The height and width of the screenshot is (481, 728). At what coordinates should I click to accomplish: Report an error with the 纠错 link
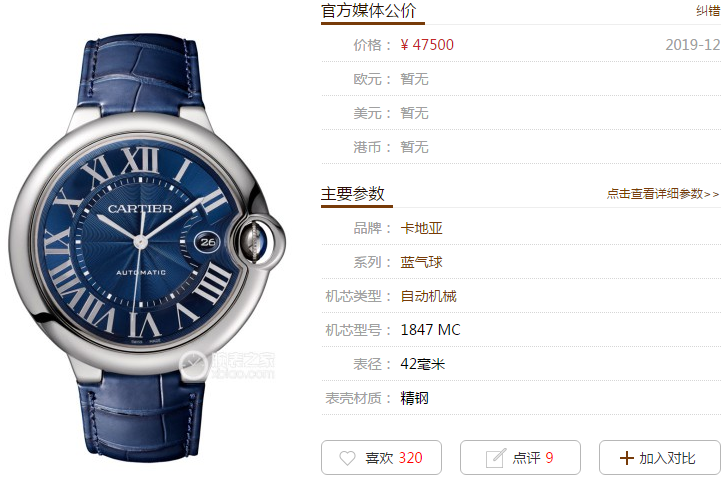pyautogui.click(x=708, y=11)
